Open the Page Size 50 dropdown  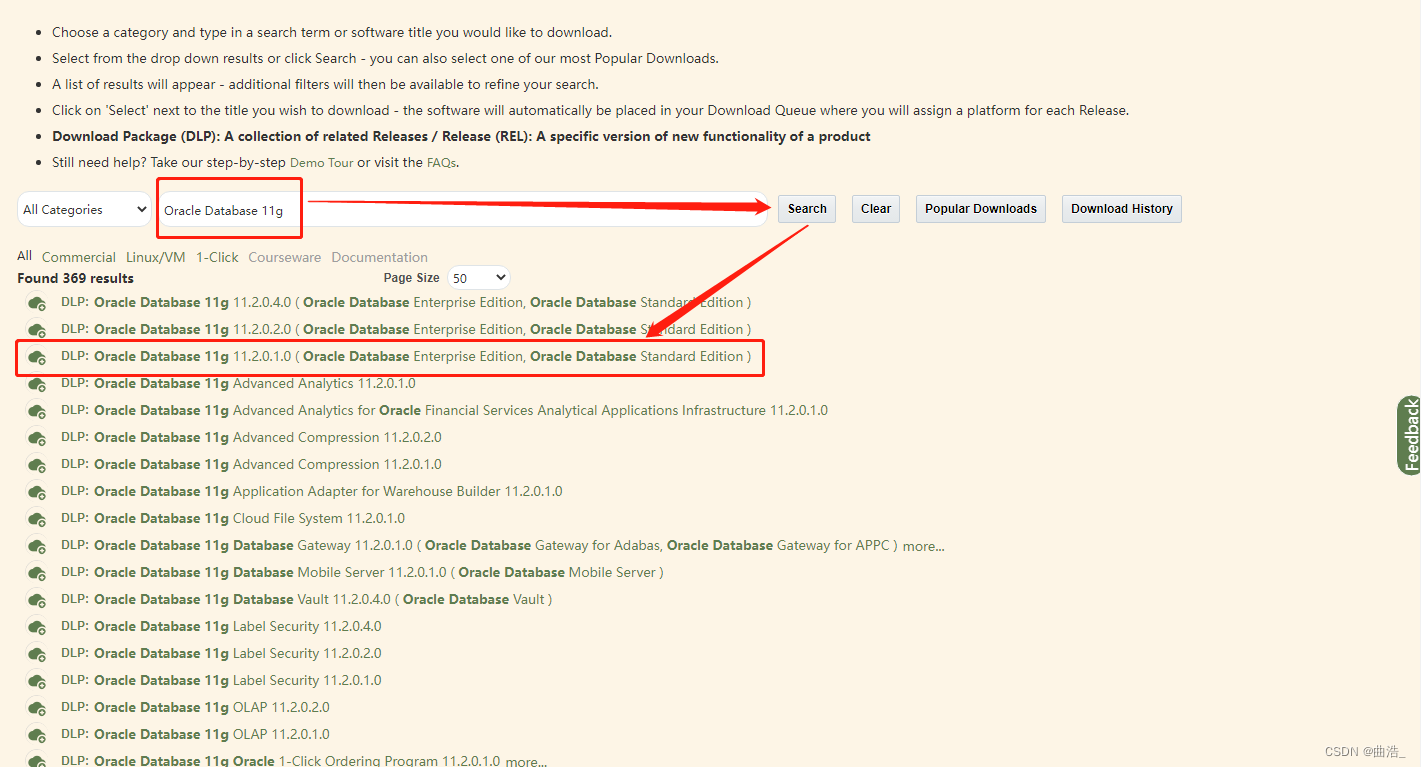click(x=478, y=278)
